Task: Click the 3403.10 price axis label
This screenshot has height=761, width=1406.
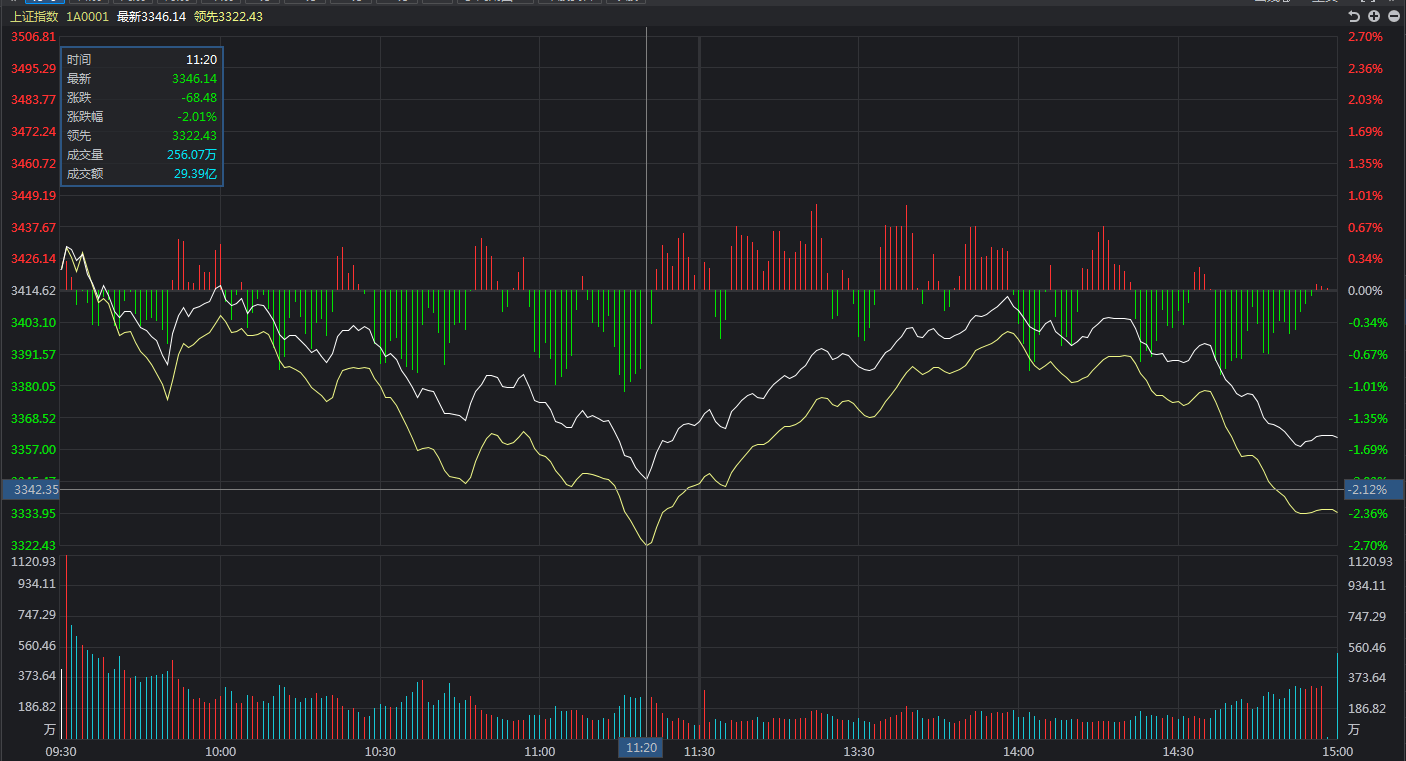Action: coord(33,323)
